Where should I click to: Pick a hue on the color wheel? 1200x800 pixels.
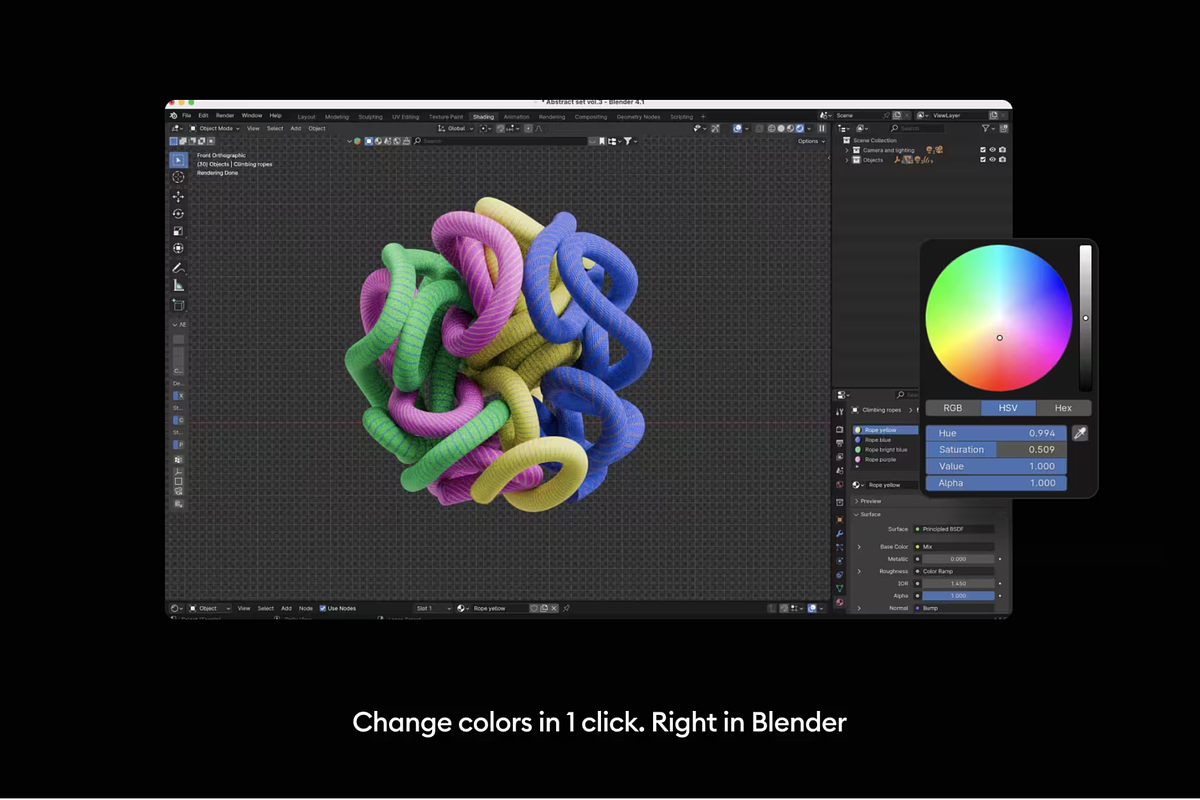[x=998, y=318]
